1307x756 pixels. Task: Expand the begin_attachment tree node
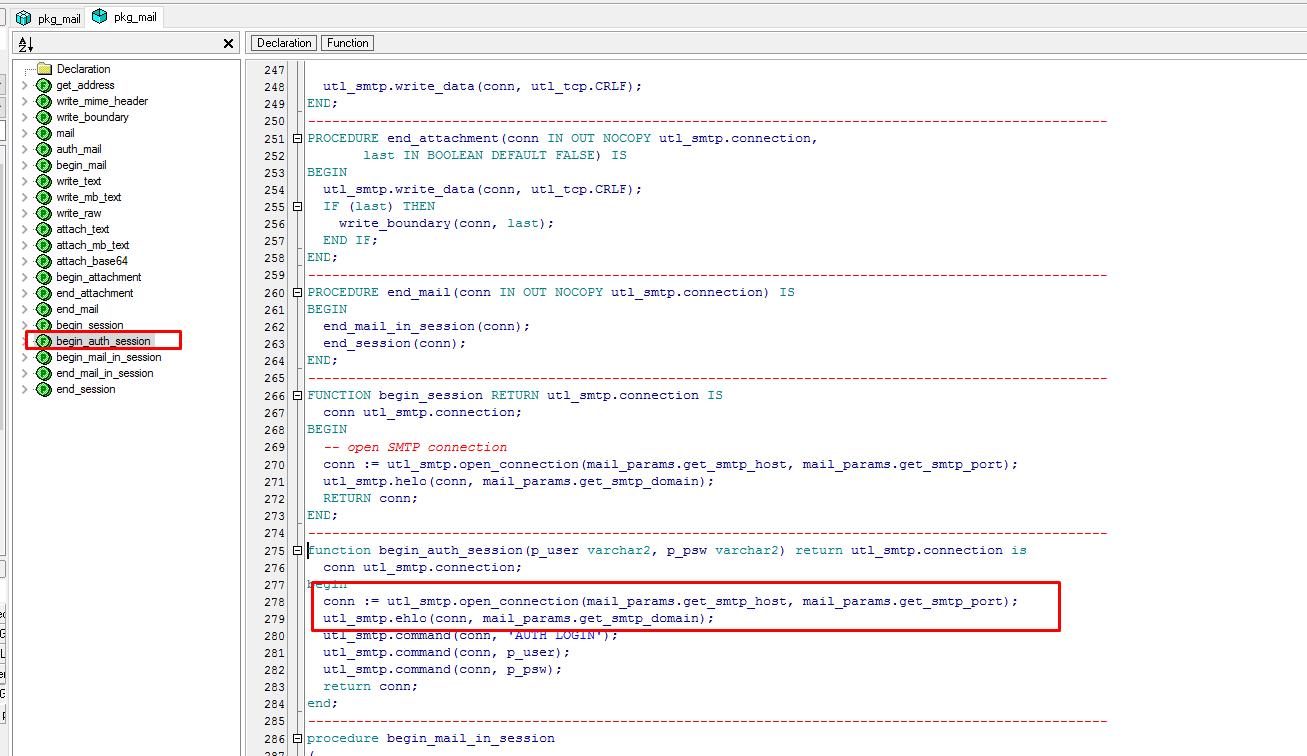[25, 277]
